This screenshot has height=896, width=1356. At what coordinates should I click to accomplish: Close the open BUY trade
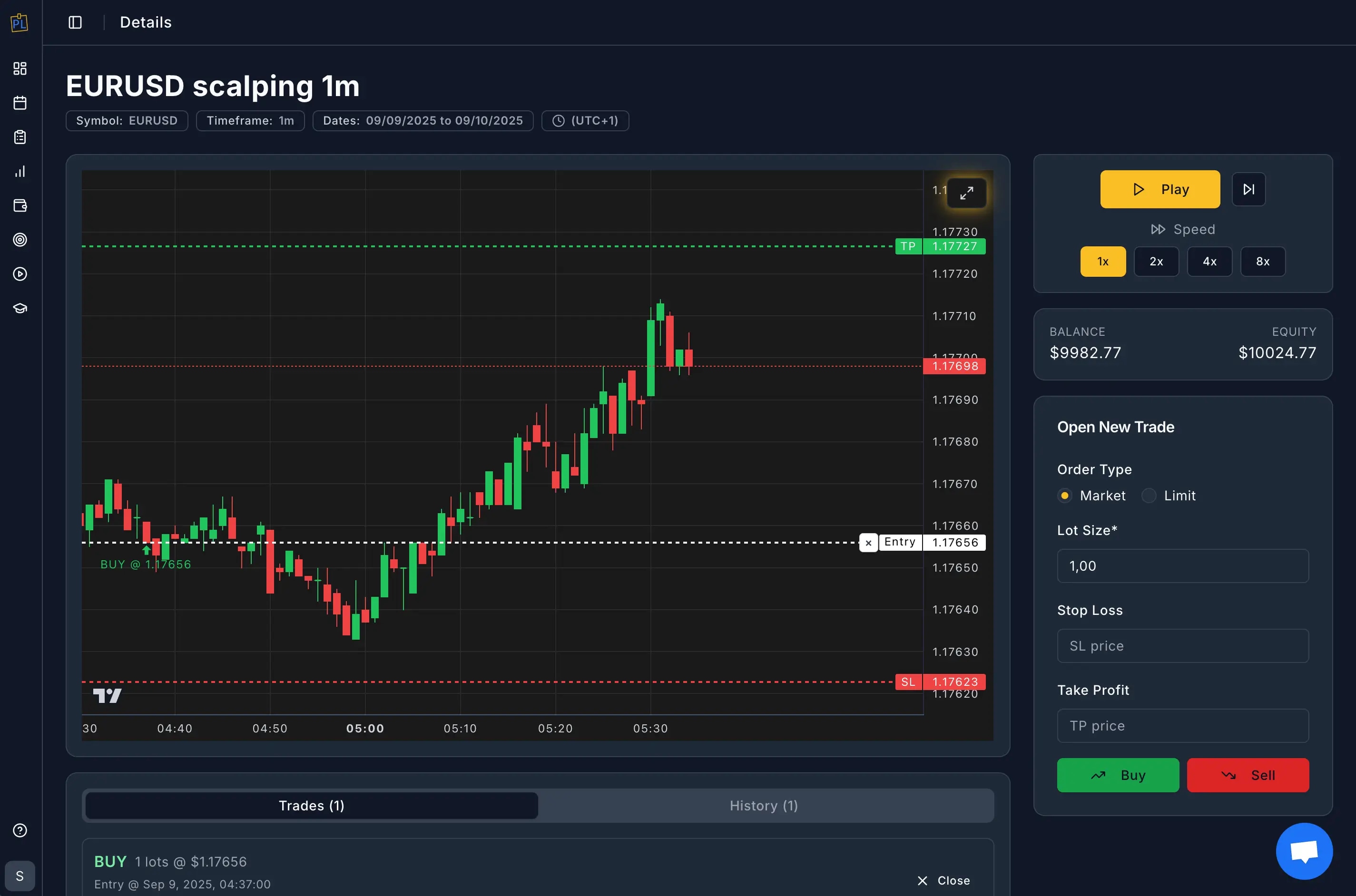[943, 881]
